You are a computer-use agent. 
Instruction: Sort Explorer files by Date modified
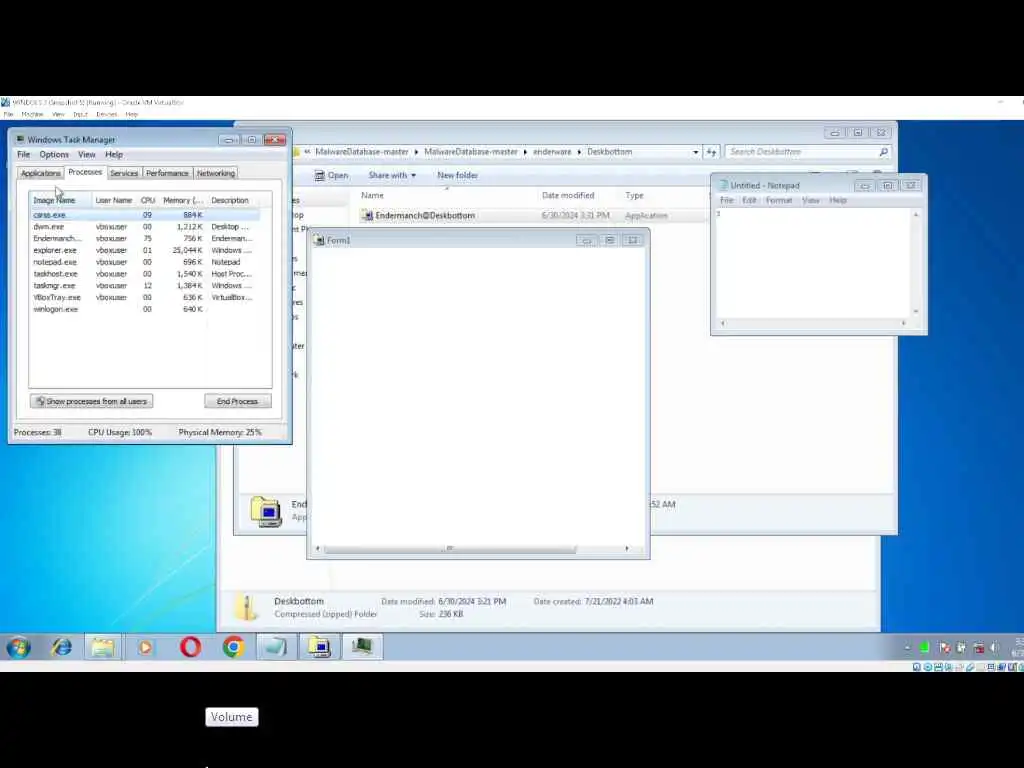[x=568, y=195]
